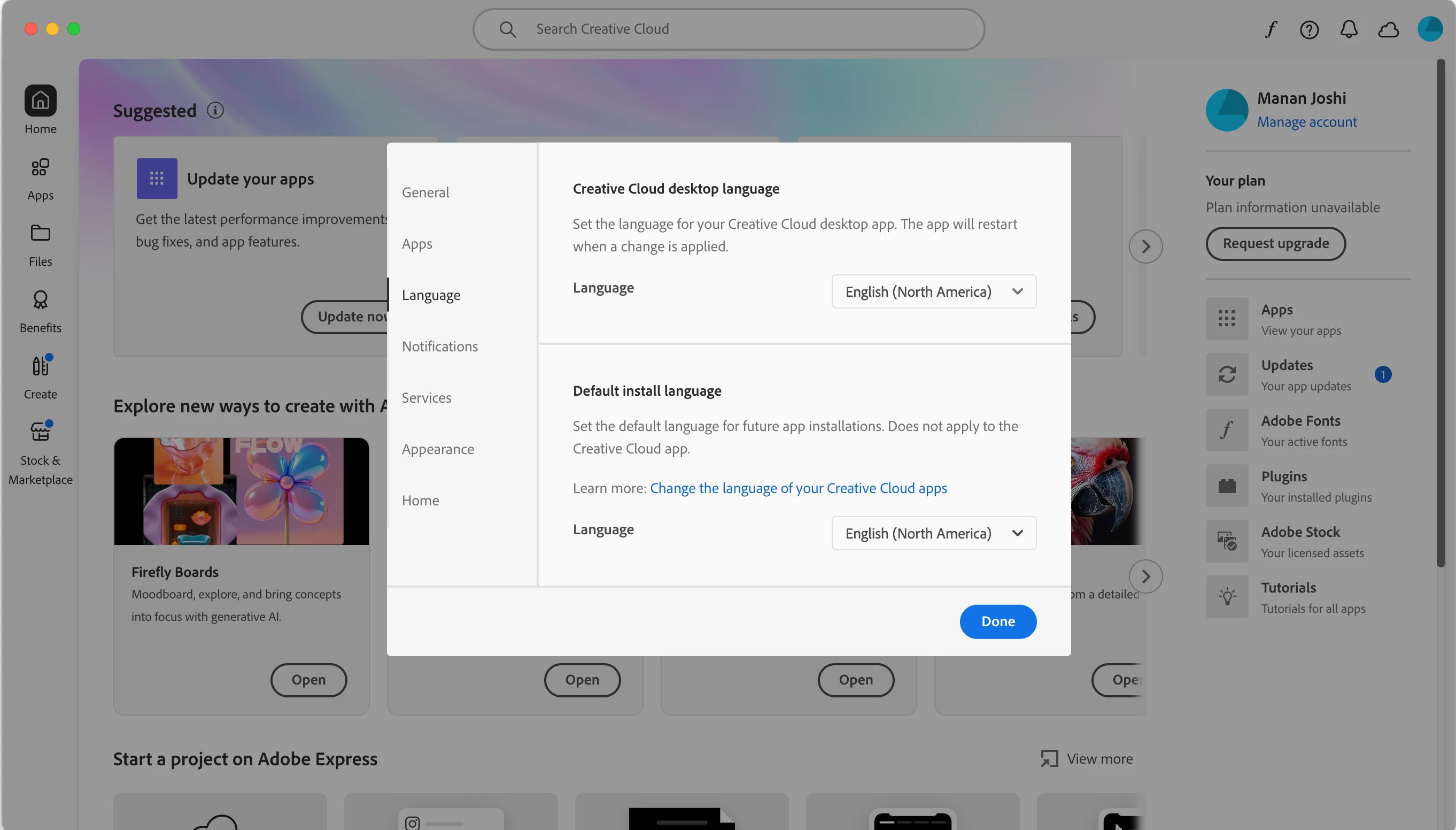Image resolution: width=1456 pixels, height=830 pixels.
Task: Click Update now button
Action: click(345, 317)
